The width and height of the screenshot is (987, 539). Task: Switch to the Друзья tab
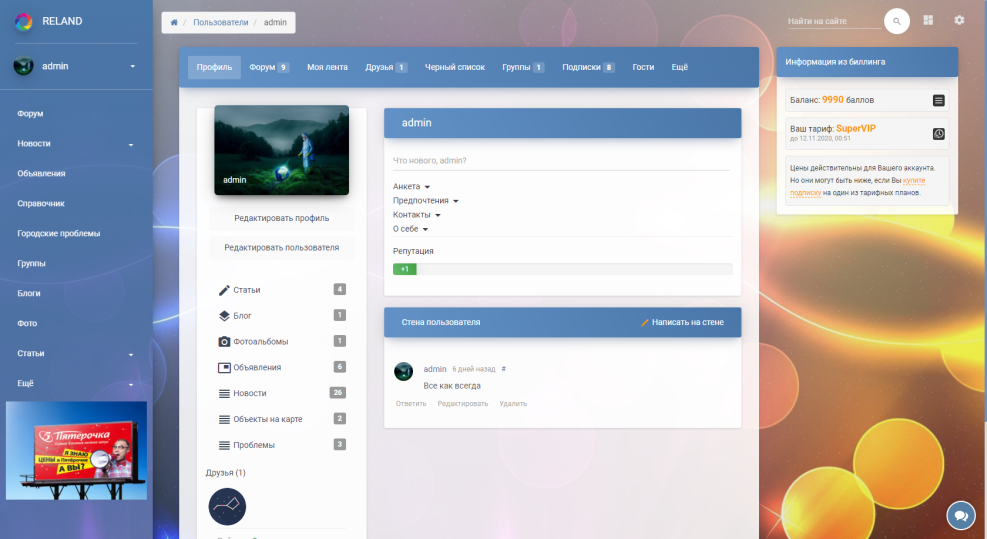[x=385, y=67]
